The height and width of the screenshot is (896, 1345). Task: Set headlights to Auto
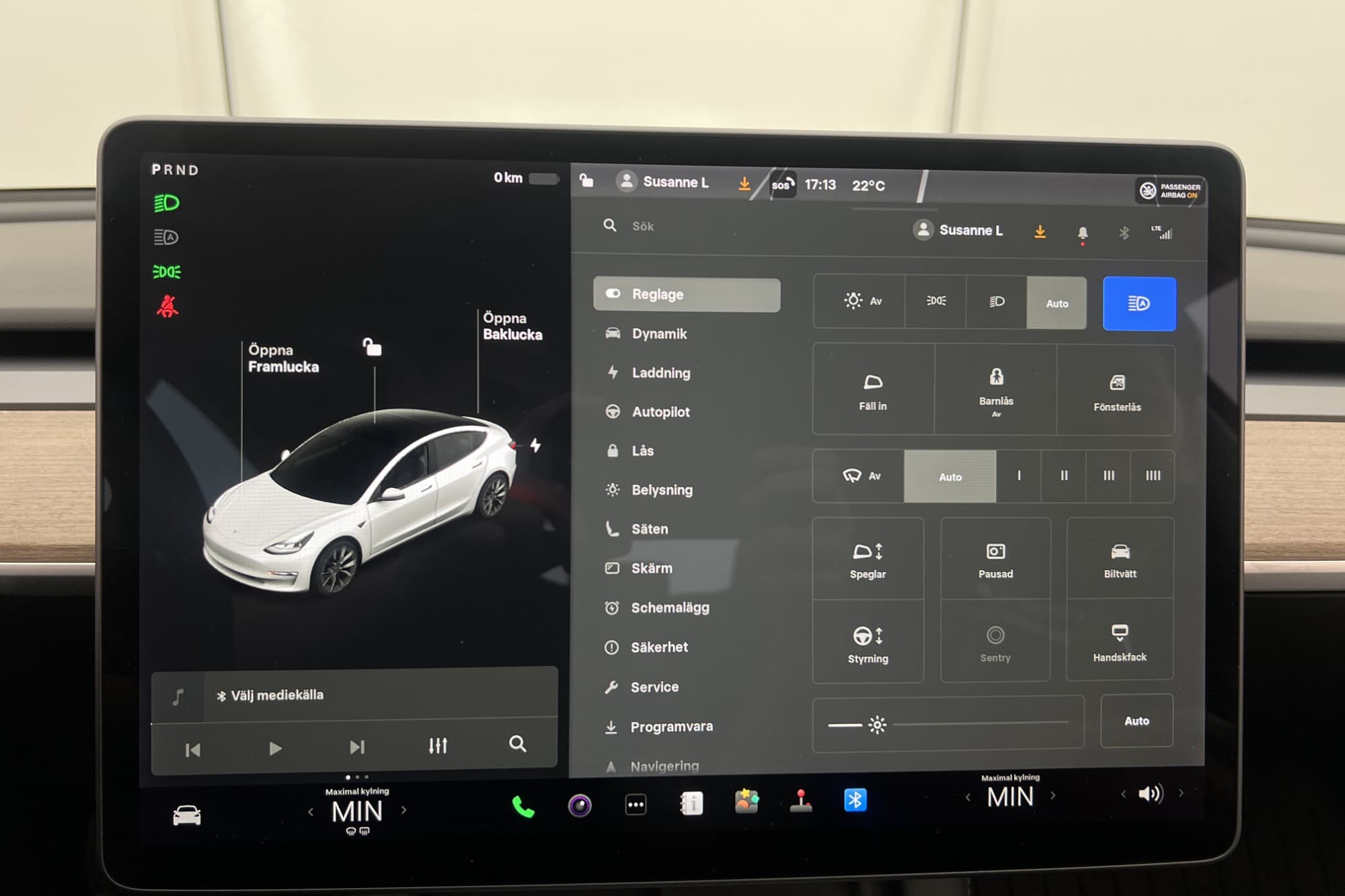[x=1056, y=303]
